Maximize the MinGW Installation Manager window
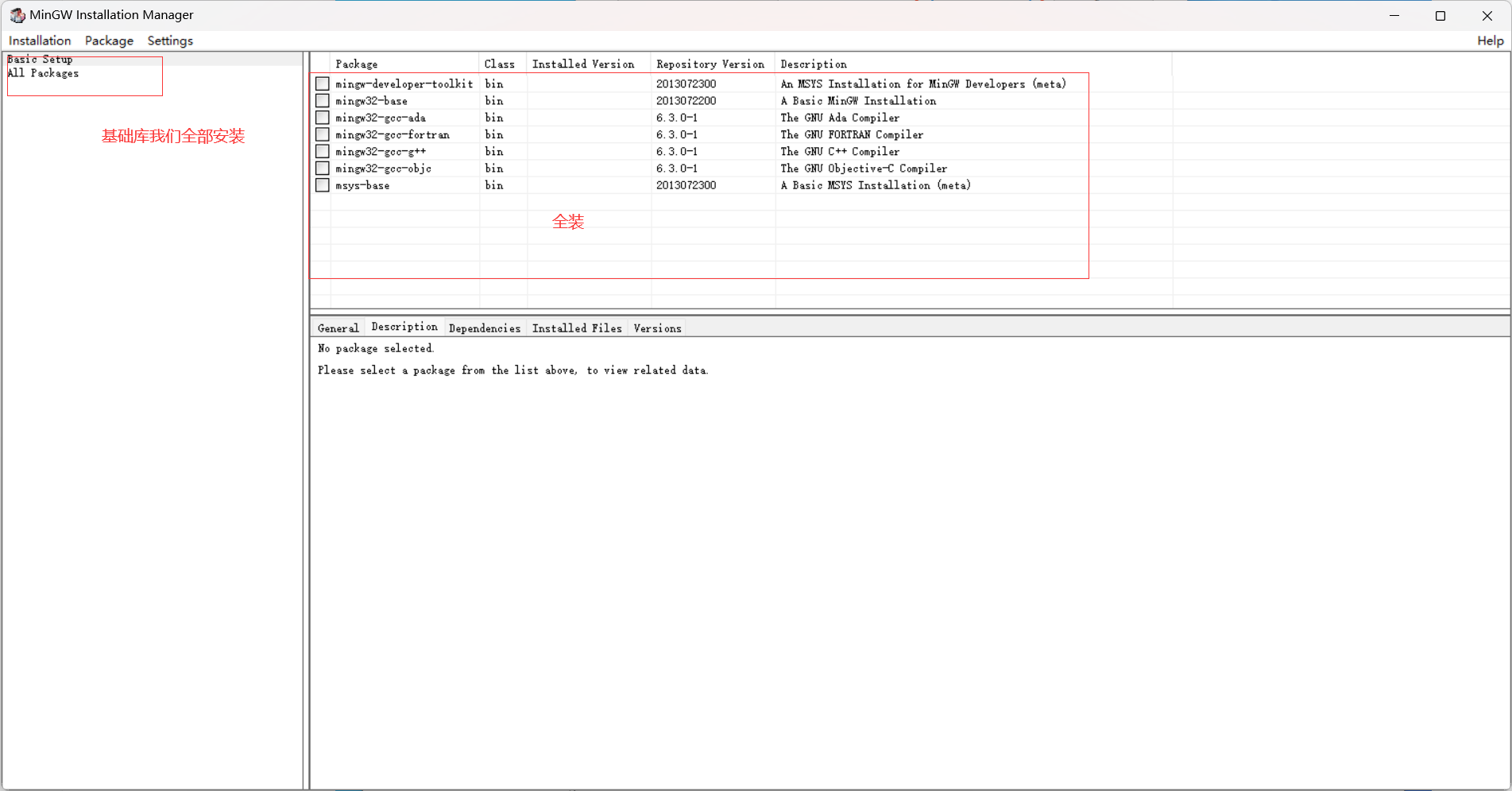Screen dimensions: 1512x791 coord(1440,15)
